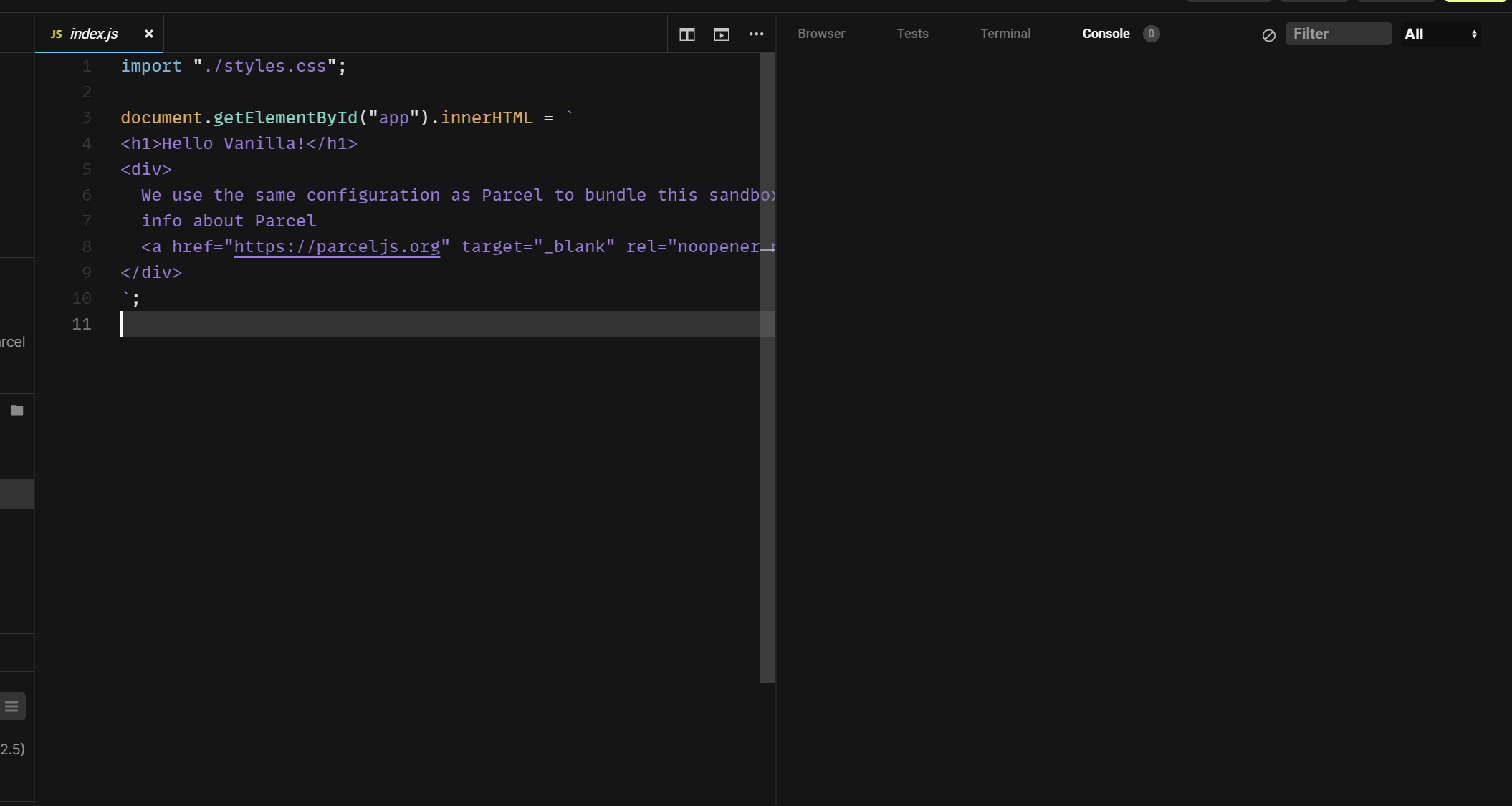Switch to the Tests tab
The width and height of the screenshot is (1512, 806).
coord(912,34)
